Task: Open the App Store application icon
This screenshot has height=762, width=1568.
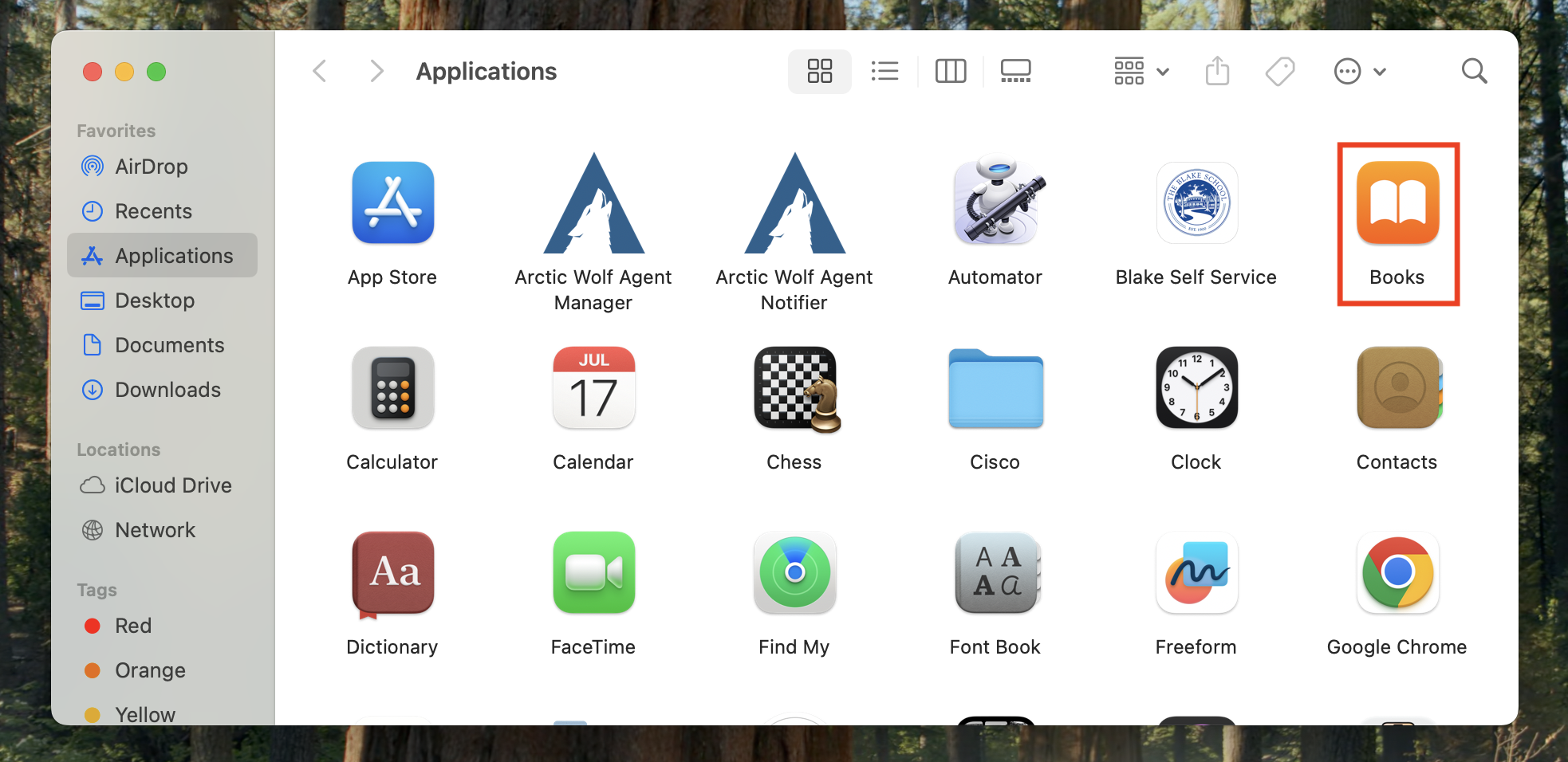Action: pos(392,202)
